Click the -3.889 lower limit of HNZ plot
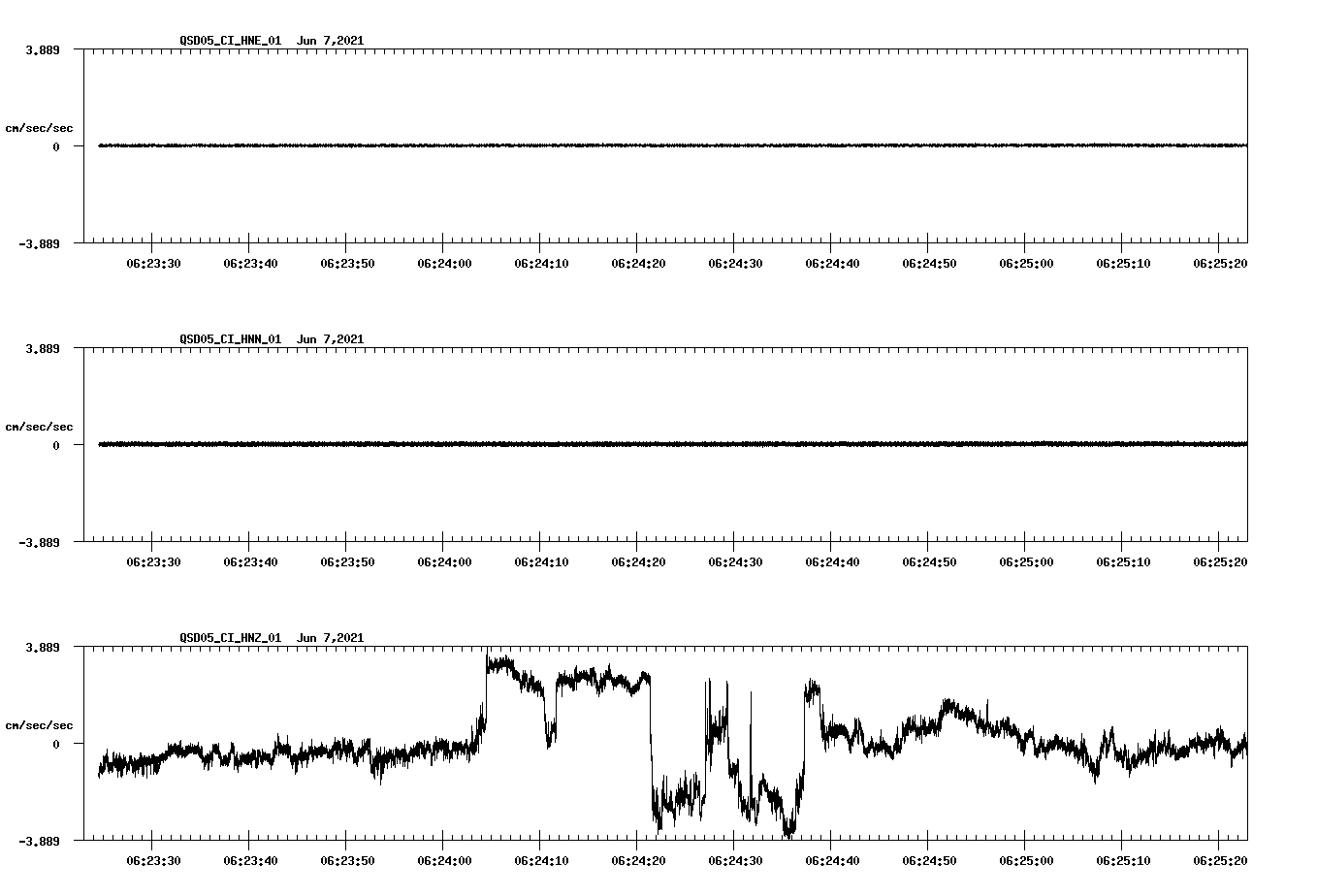Screen dimensions: 1317x896 click(x=39, y=842)
